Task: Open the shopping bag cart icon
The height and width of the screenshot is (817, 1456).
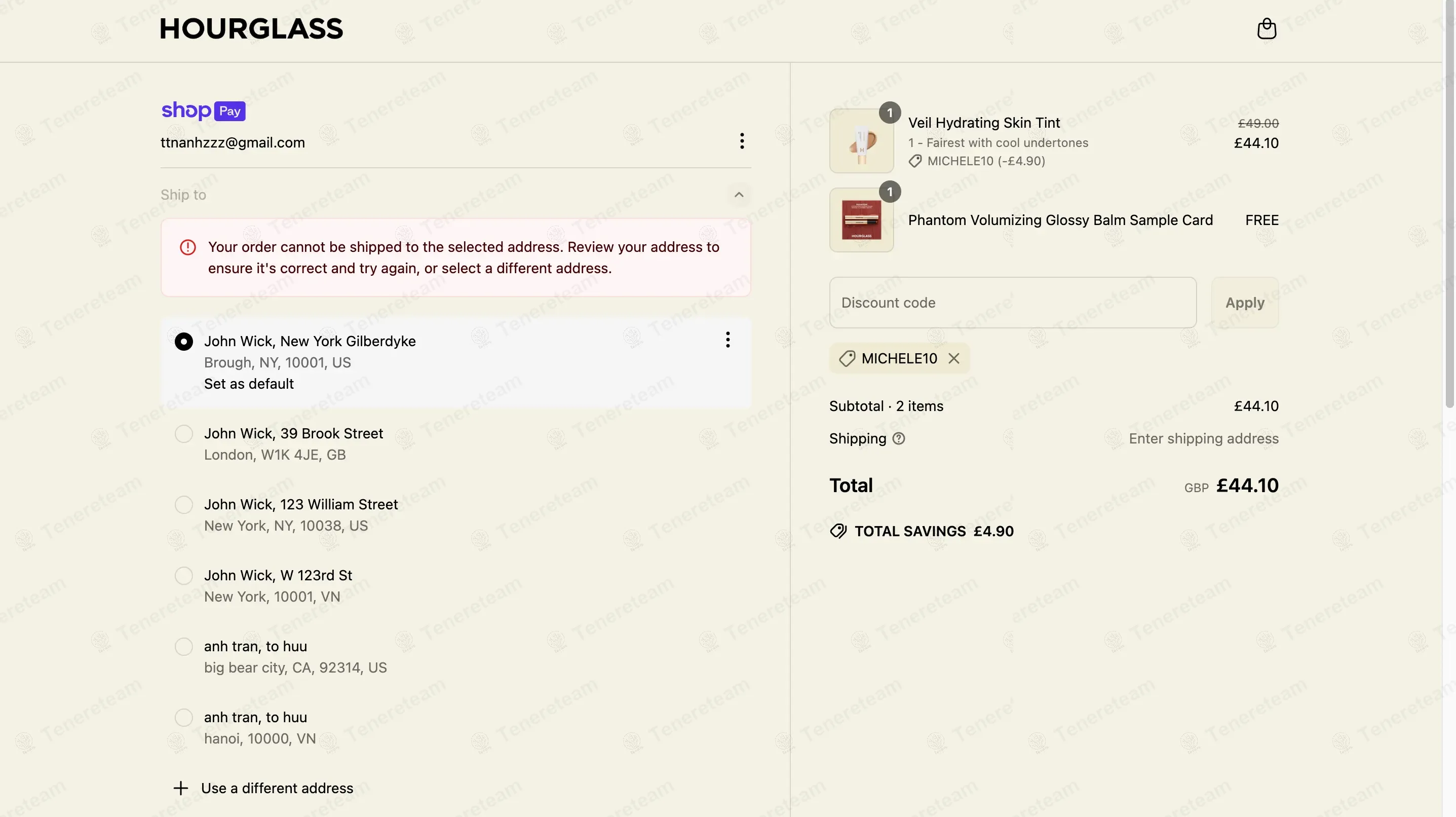Action: (x=1266, y=28)
